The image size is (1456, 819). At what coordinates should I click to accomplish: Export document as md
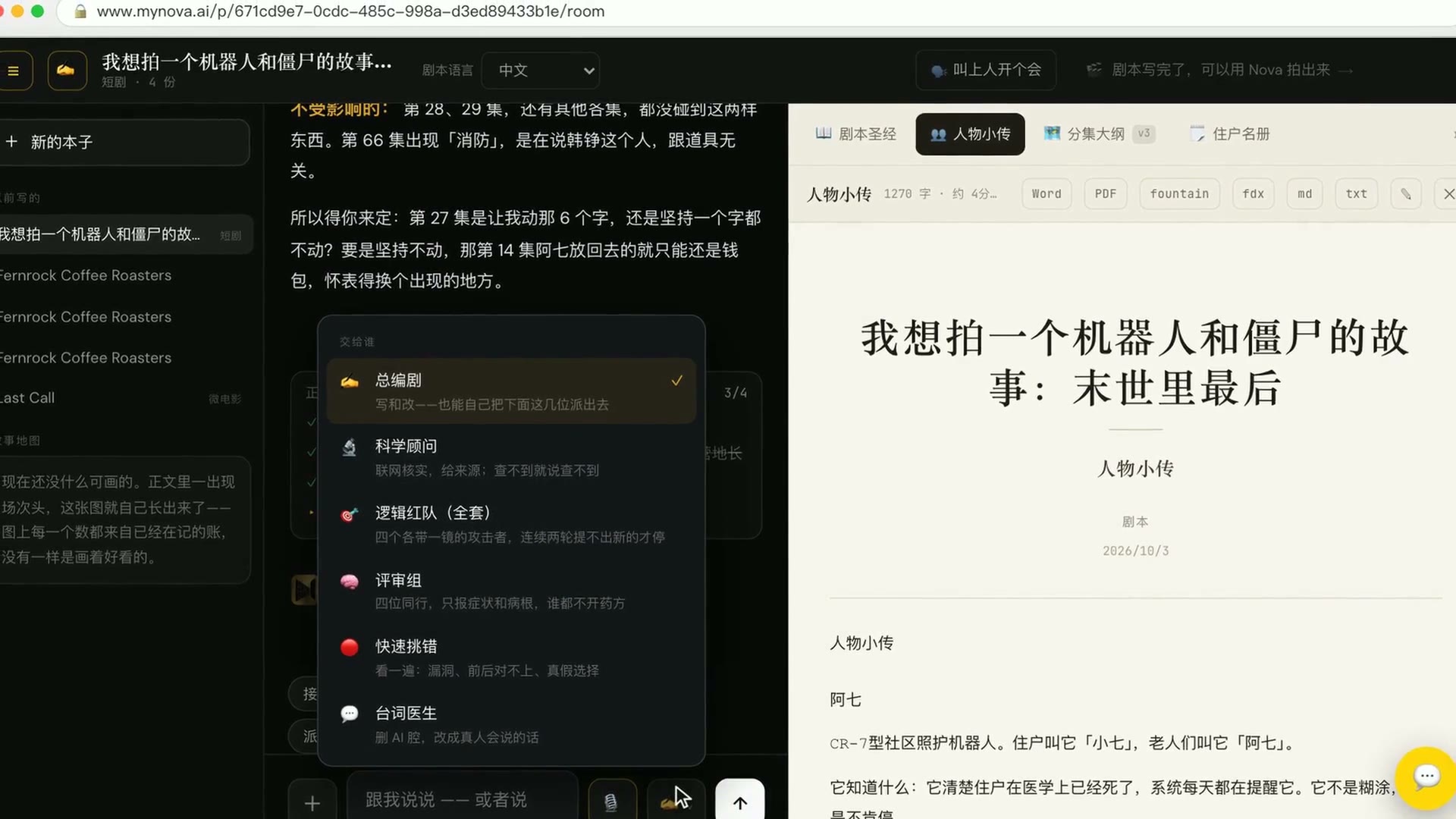(x=1304, y=194)
